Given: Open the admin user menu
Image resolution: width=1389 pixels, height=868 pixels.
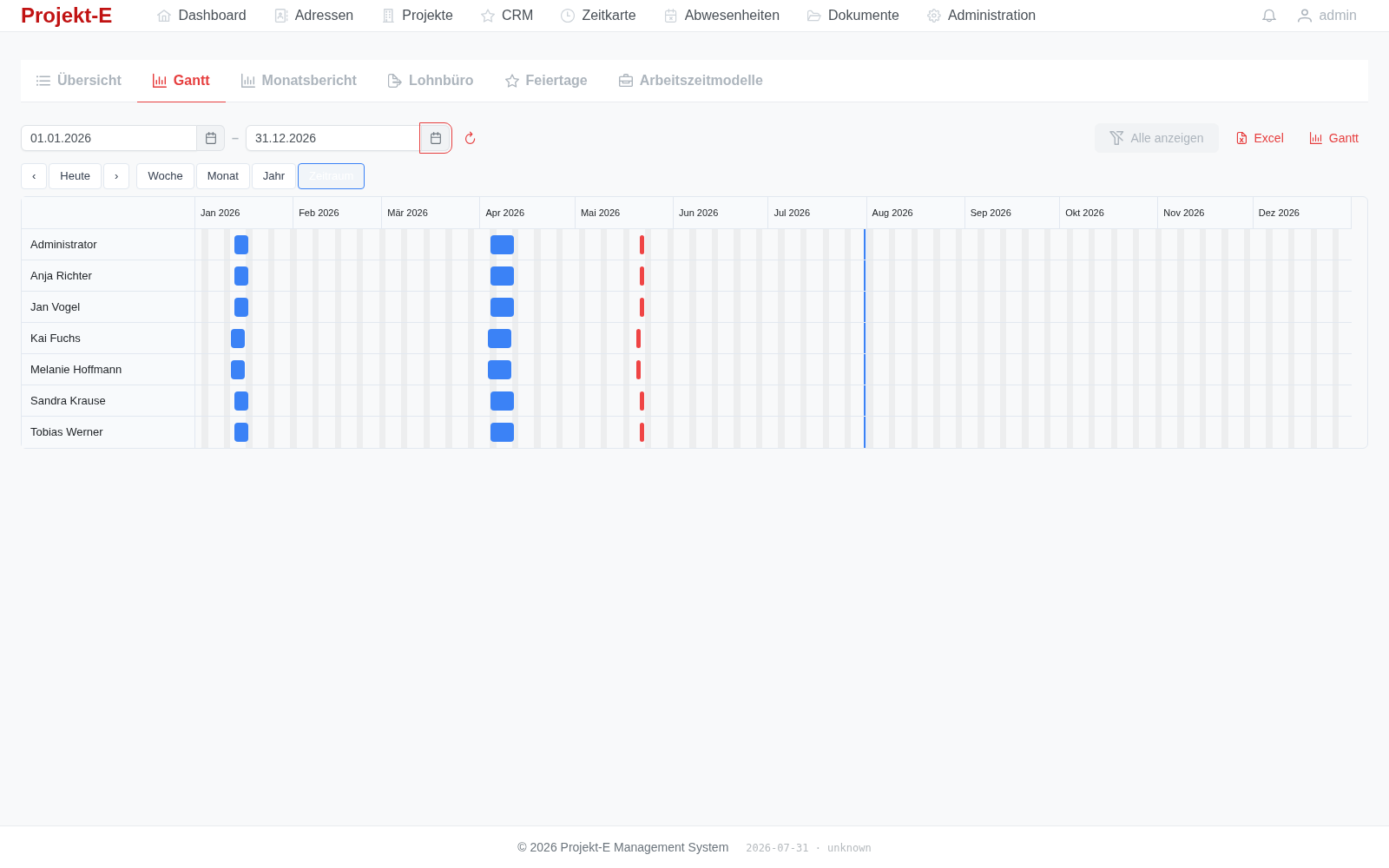Looking at the screenshot, I should click(x=1326, y=16).
